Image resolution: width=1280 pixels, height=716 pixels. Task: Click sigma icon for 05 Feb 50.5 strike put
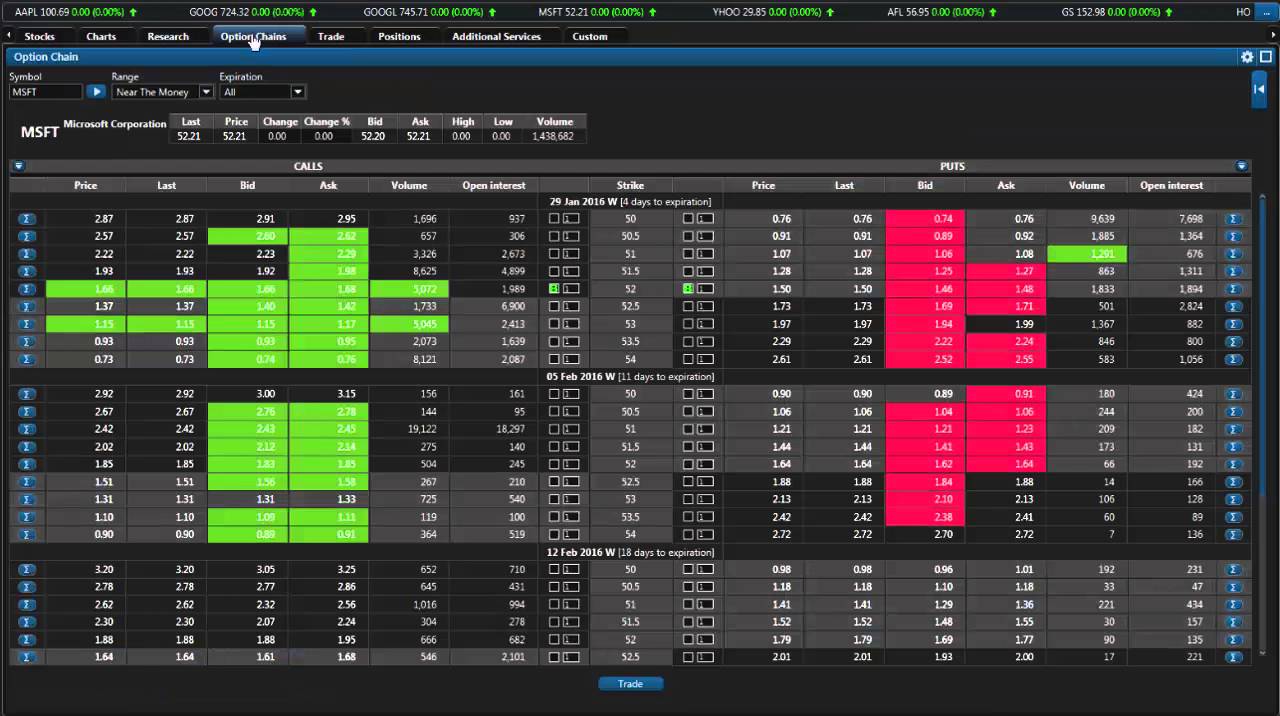pos(1234,412)
